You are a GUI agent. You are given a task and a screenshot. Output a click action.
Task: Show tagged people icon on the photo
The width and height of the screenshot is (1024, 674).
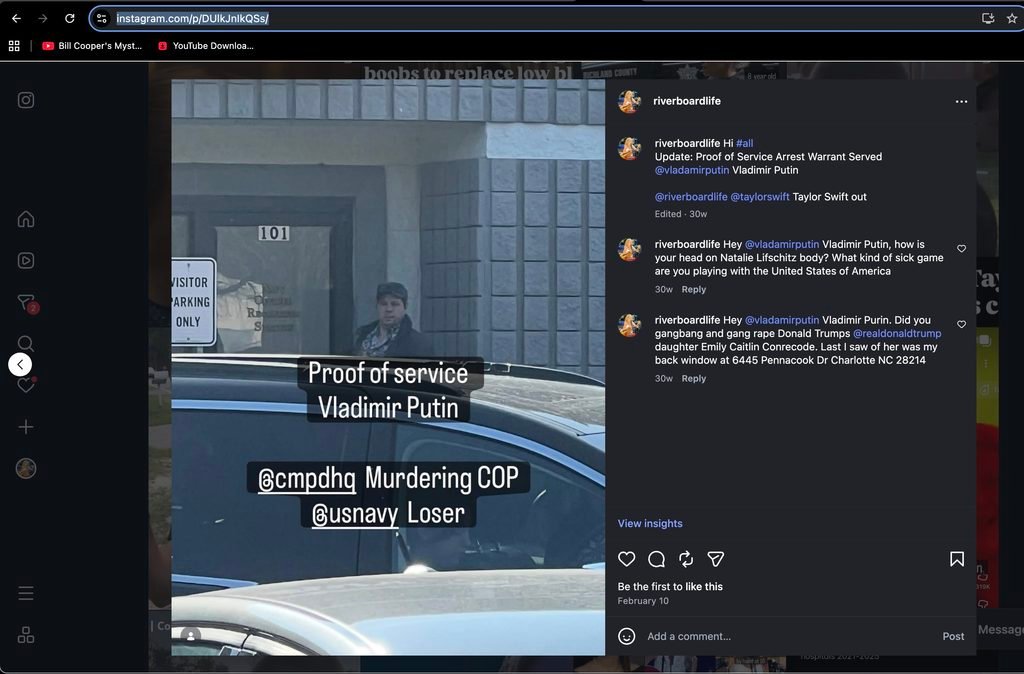click(191, 635)
